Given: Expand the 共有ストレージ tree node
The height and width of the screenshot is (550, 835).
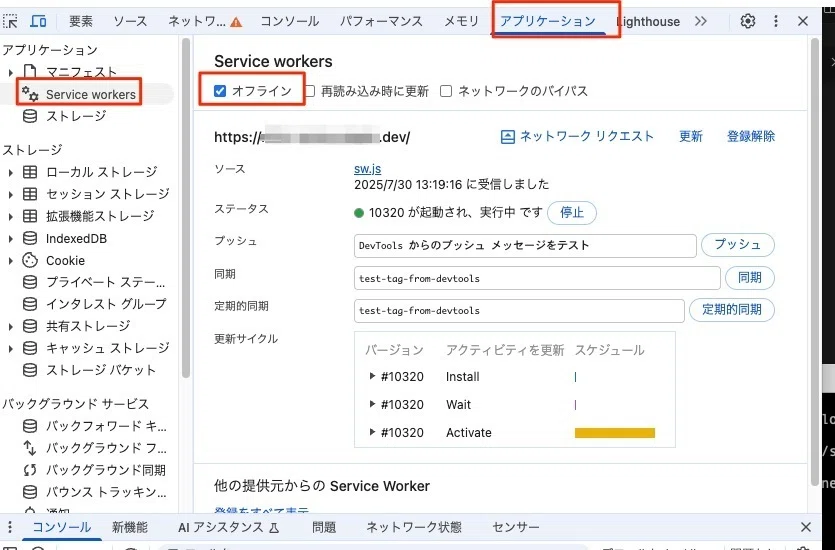Looking at the screenshot, I should click(x=10, y=326).
